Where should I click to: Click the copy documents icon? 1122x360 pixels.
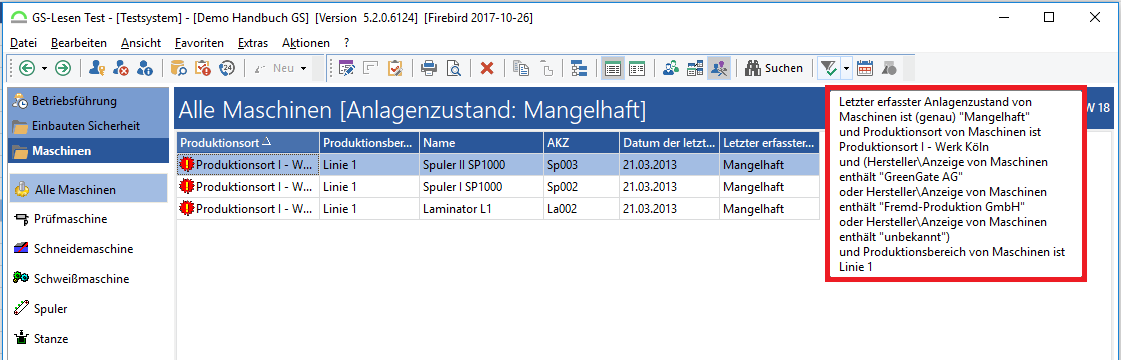coord(522,68)
